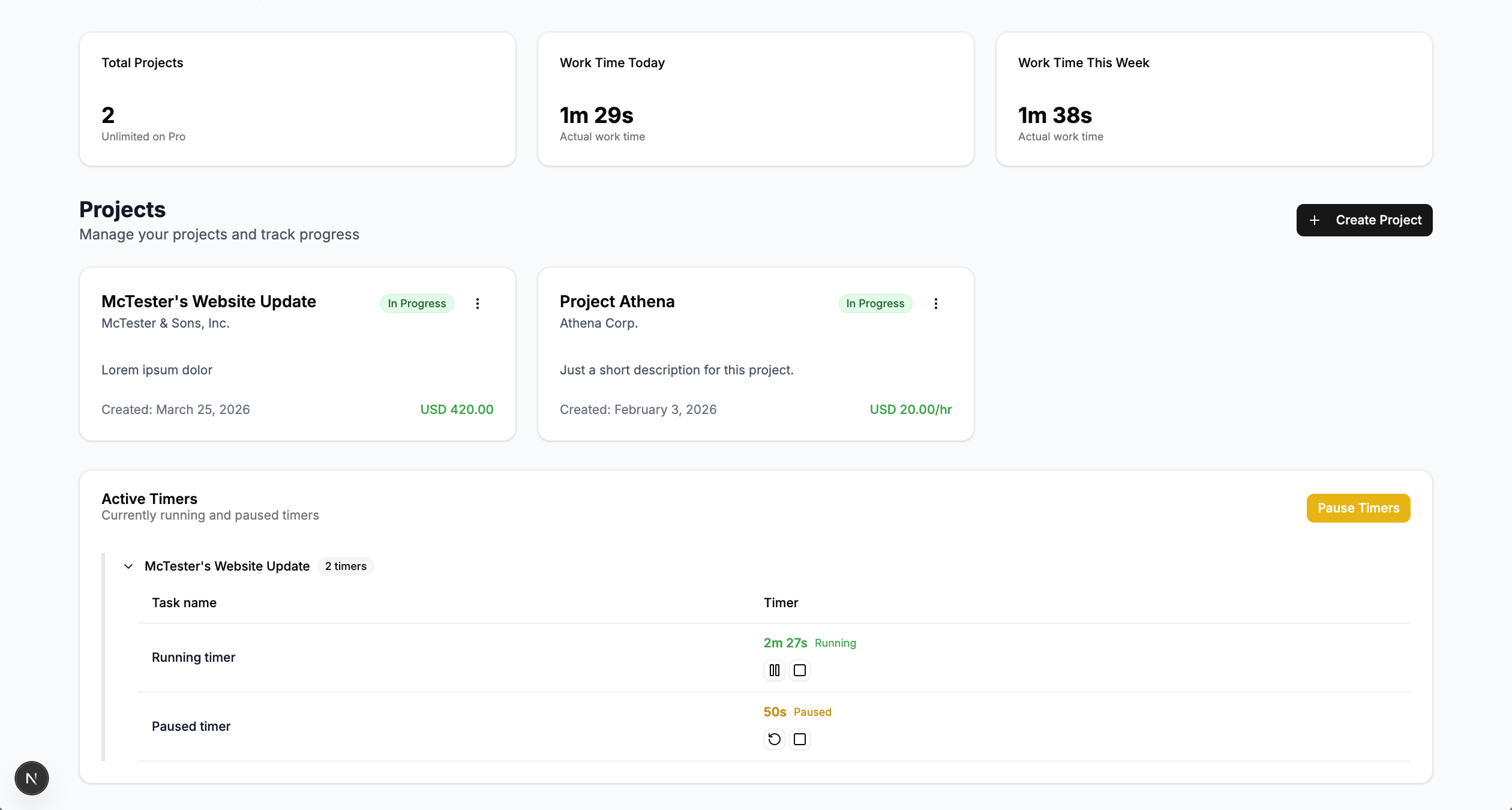Screen dimensions: 1512x810
Task: Open the Project Athena card title
Action: 617,302
